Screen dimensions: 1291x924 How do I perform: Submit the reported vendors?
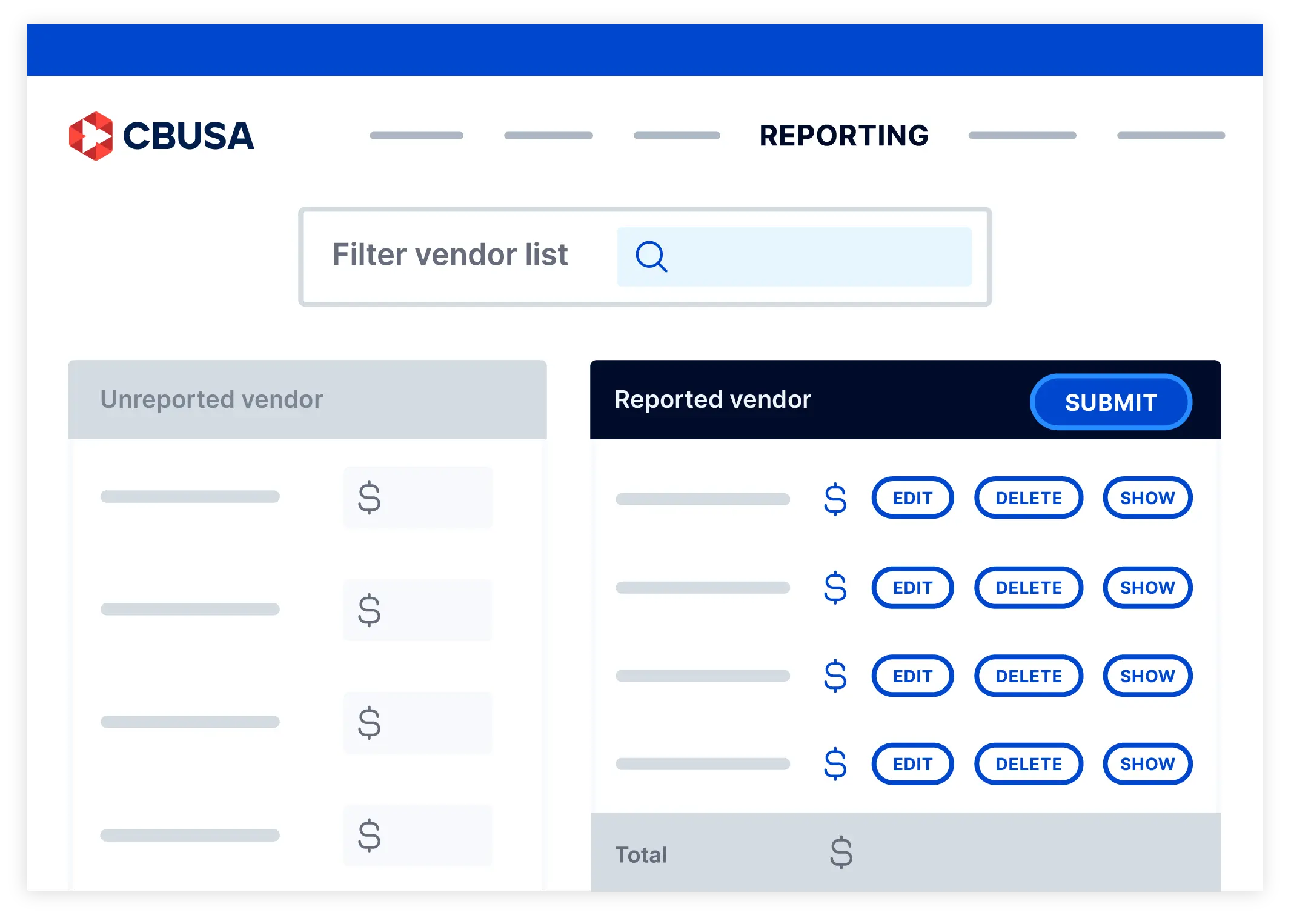[x=1111, y=402]
